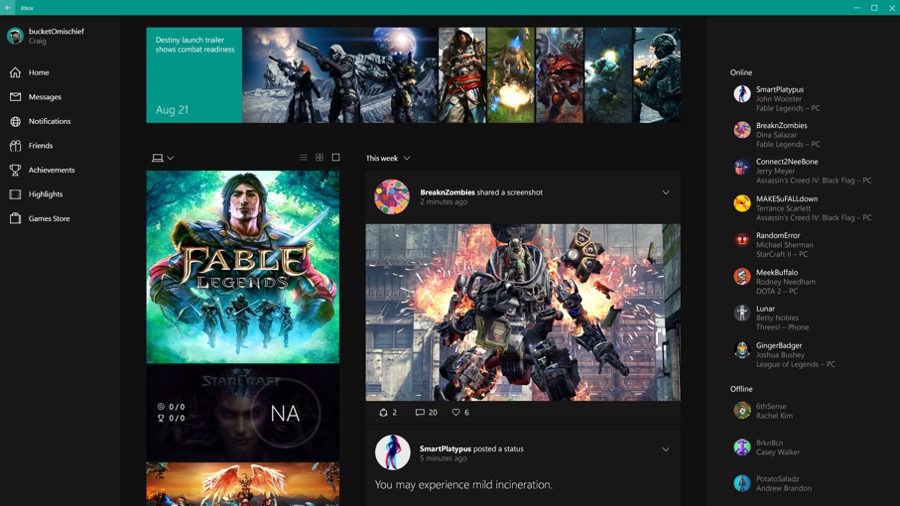Open Assassin's Creed featured thumbnail
Screen dimensions: 900x506
click(x=462, y=75)
